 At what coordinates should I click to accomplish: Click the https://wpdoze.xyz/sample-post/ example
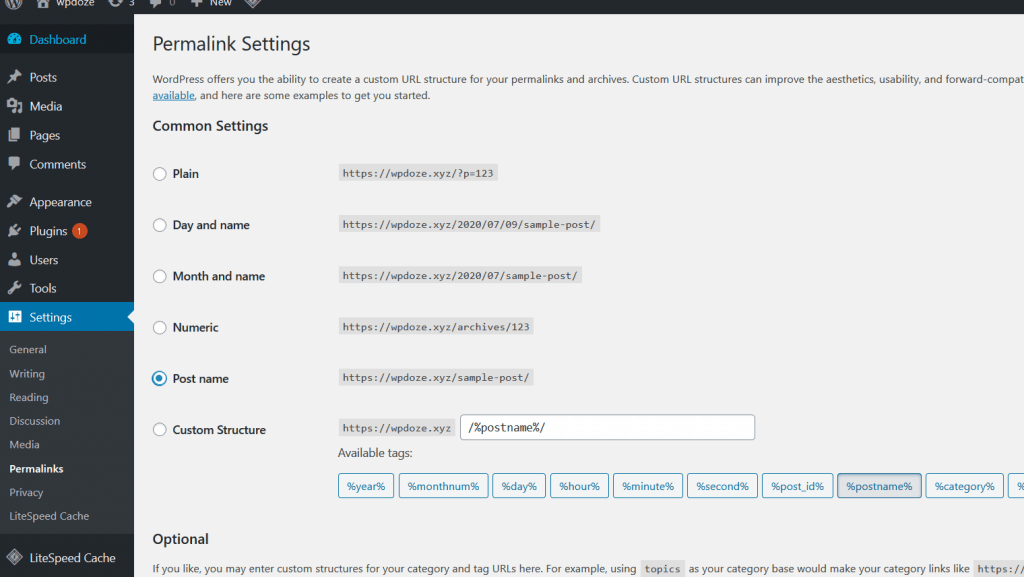click(x=436, y=377)
